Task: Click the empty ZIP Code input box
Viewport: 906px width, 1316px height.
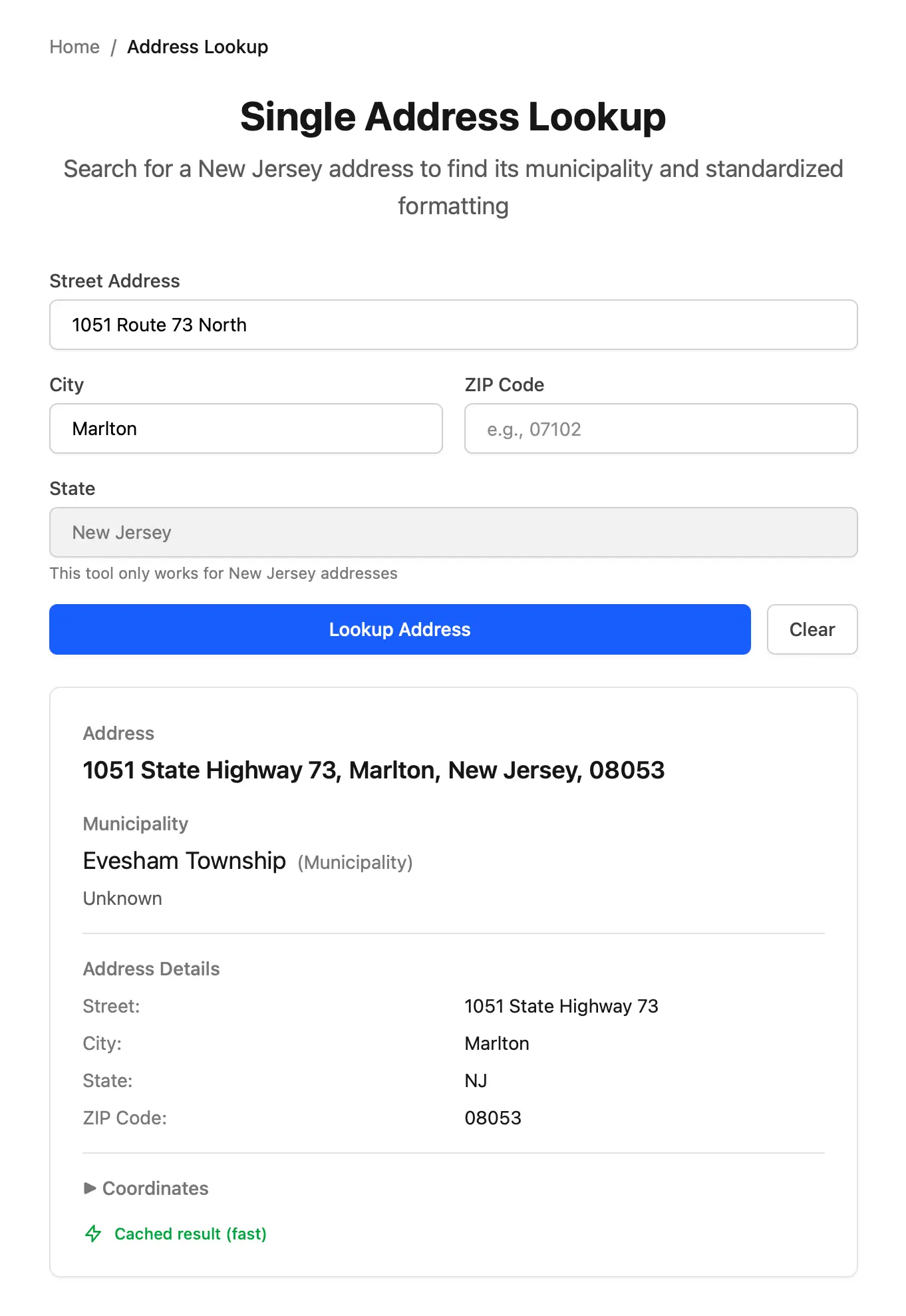Action: (x=661, y=428)
